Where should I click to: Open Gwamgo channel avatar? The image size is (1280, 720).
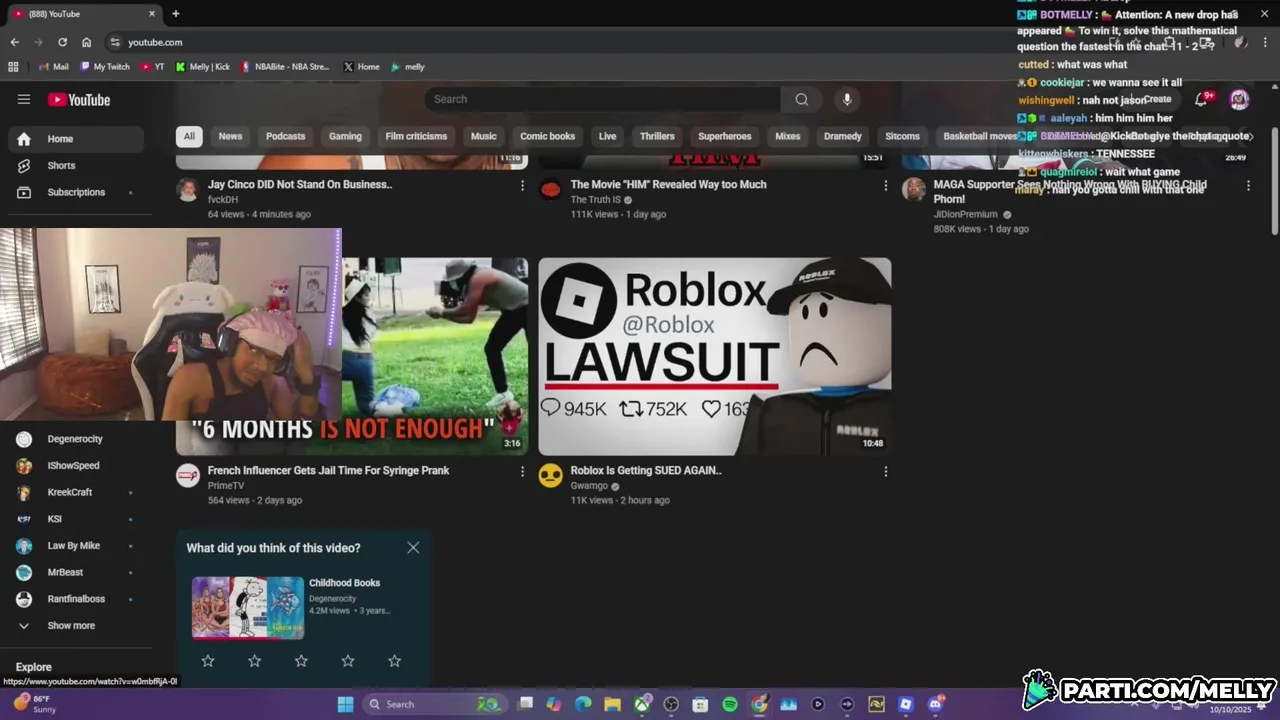pos(550,475)
